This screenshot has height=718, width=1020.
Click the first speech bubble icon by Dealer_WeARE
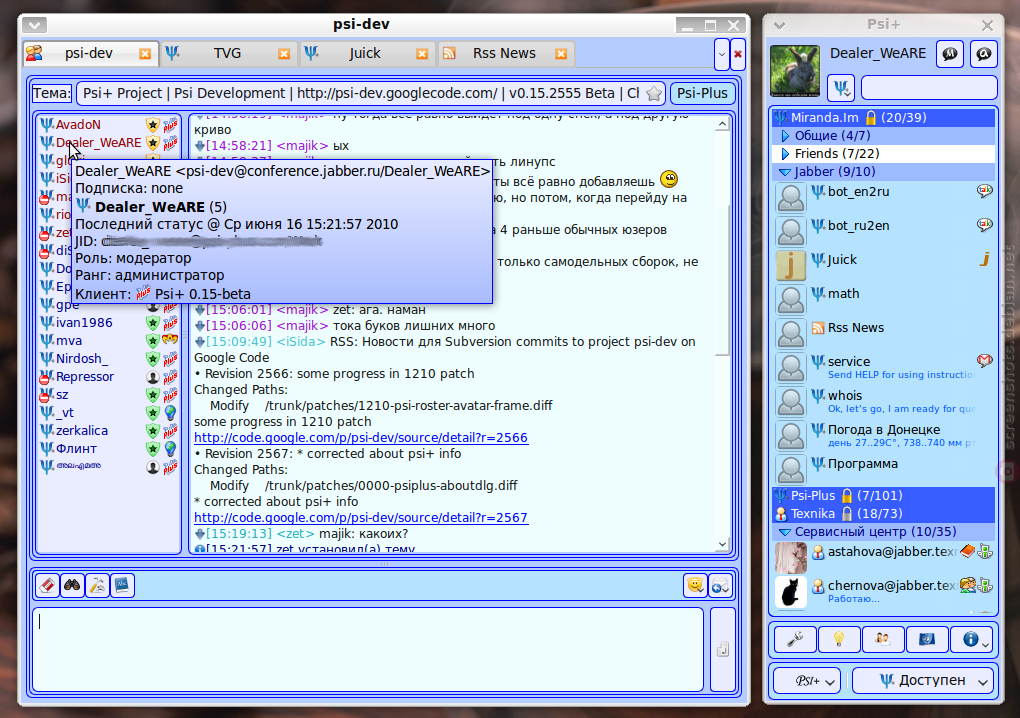point(950,54)
